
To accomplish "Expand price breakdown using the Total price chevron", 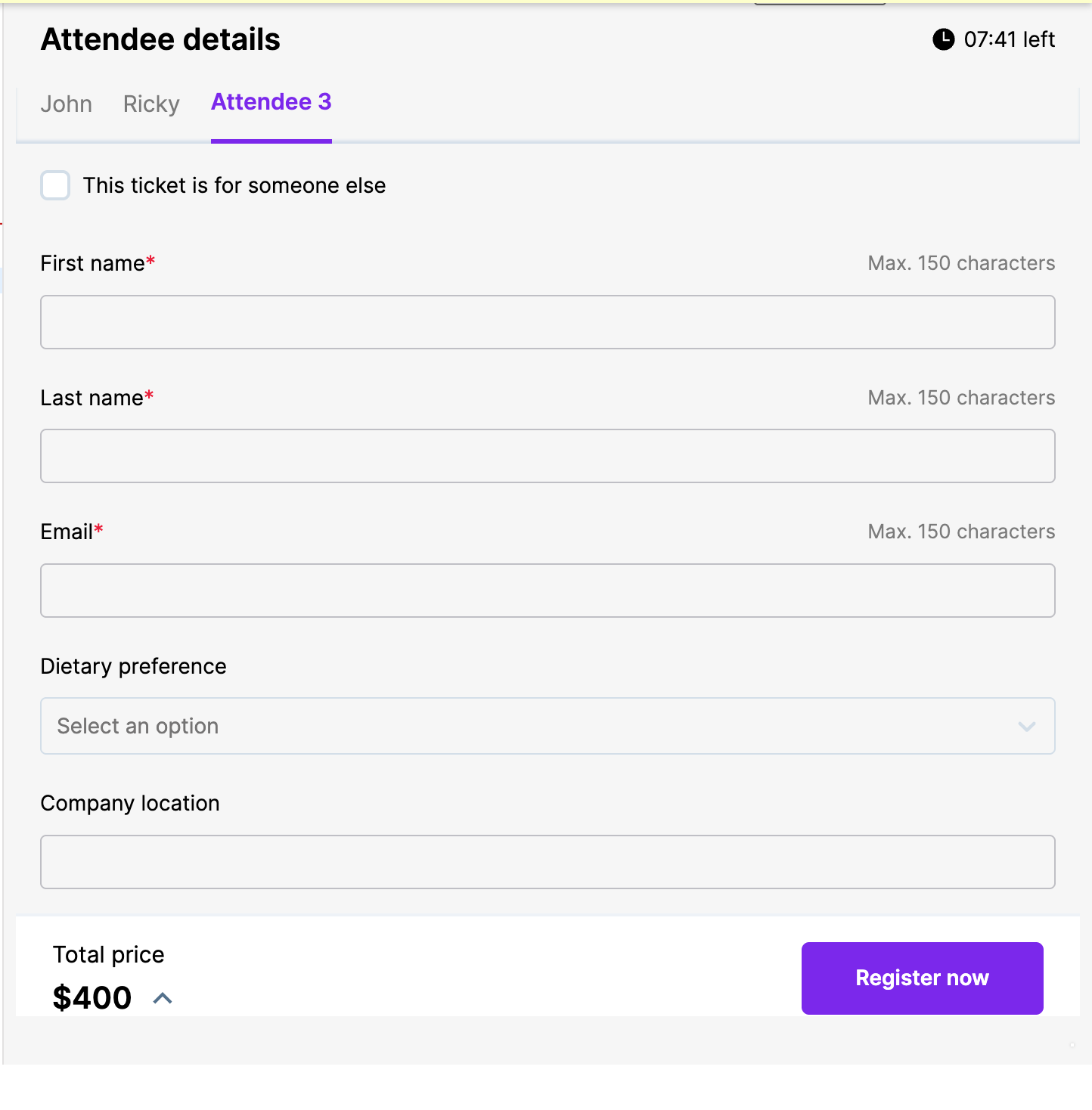I will 163,999.
